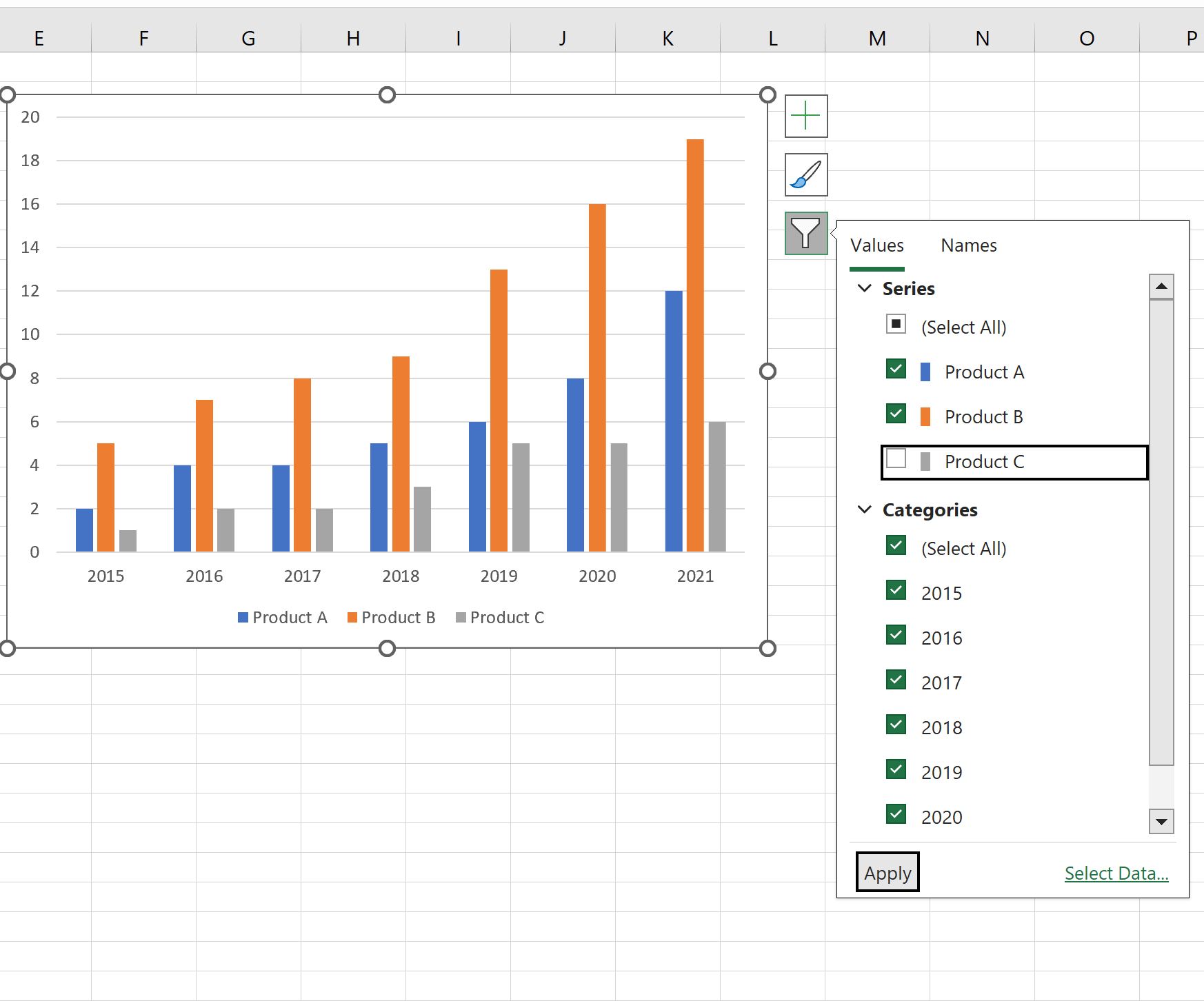
Task: Select column O header
Action: [x=1087, y=39]
